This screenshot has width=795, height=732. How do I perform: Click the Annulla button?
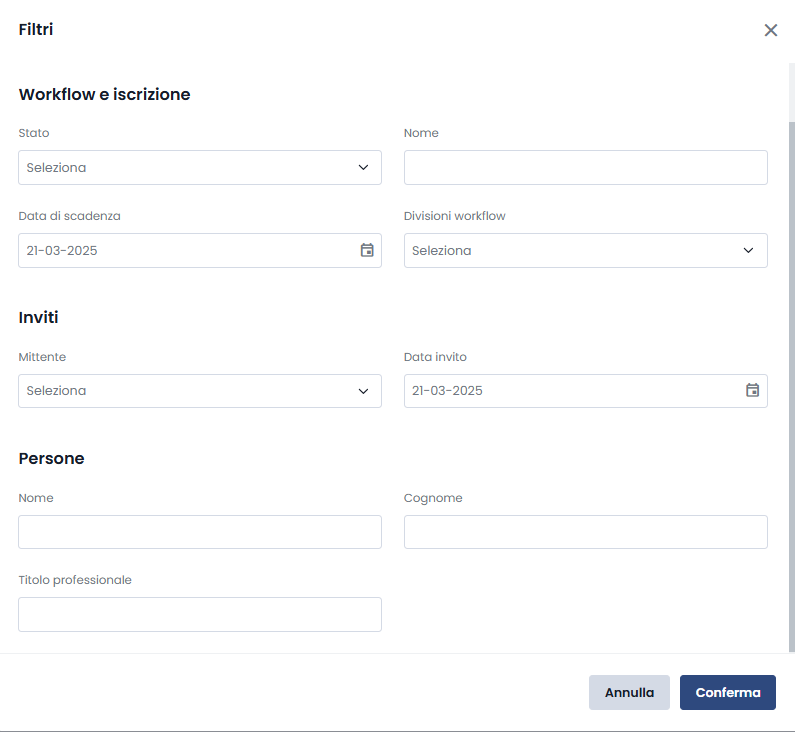(629, 692)
